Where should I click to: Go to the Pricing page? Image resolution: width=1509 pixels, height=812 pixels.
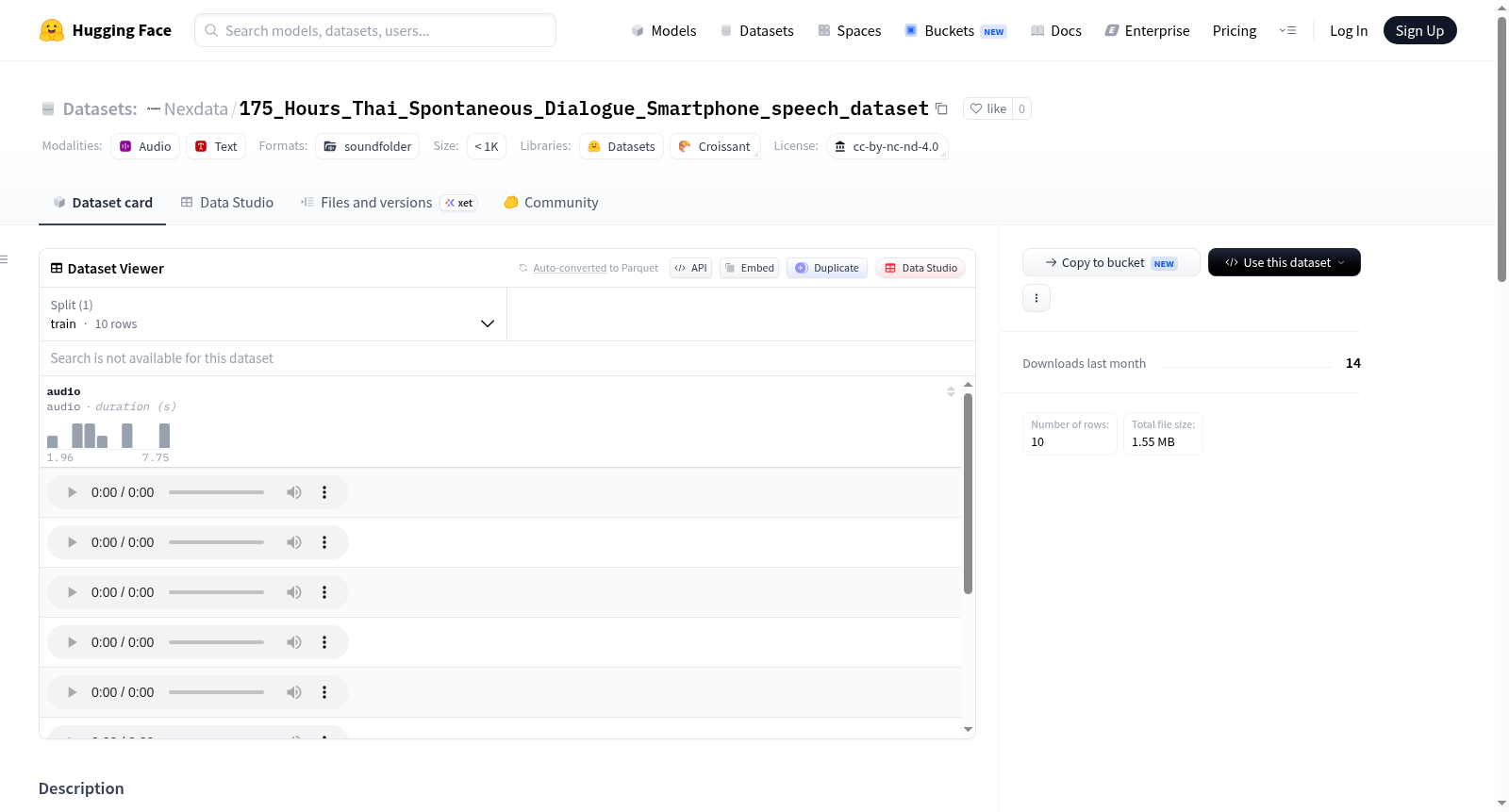[x=1235, y=30]
